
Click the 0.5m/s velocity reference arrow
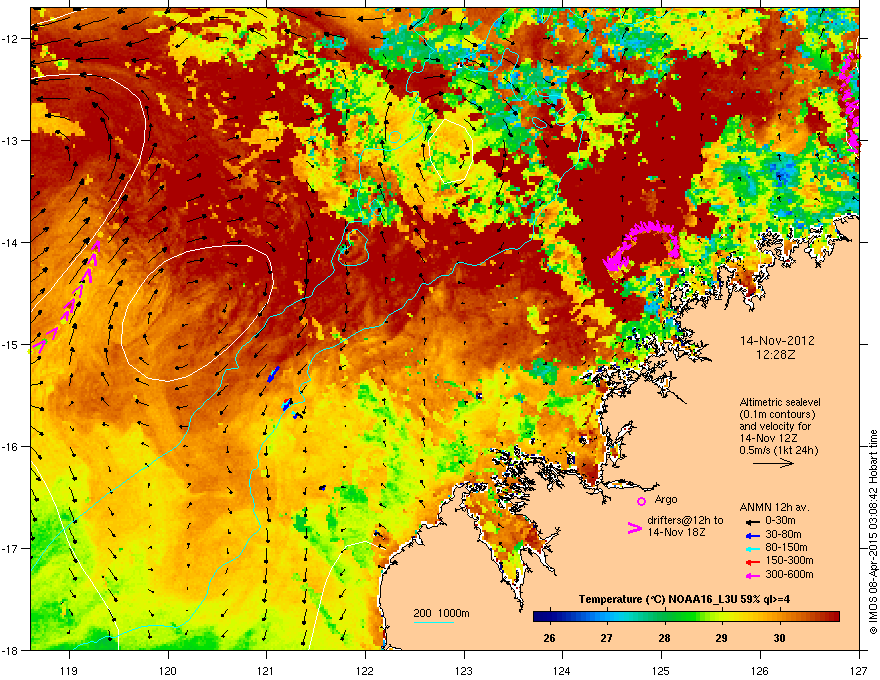pos(773,463)
